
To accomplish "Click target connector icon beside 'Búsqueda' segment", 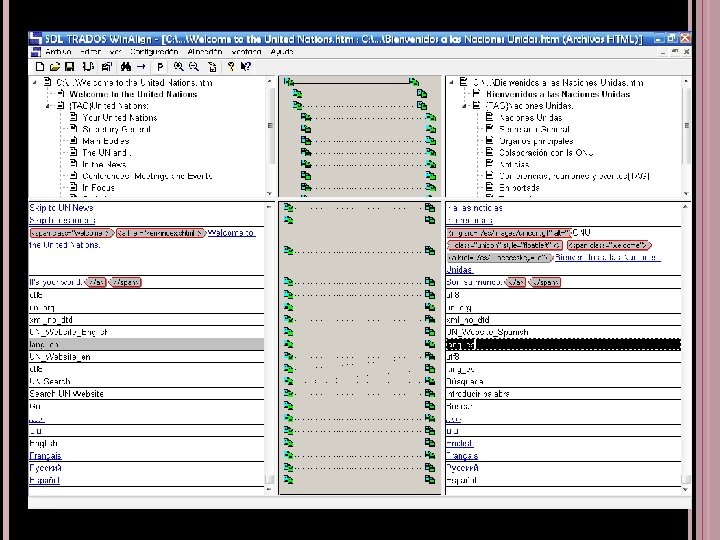I will pyautogui.click(x=430, y=381).
